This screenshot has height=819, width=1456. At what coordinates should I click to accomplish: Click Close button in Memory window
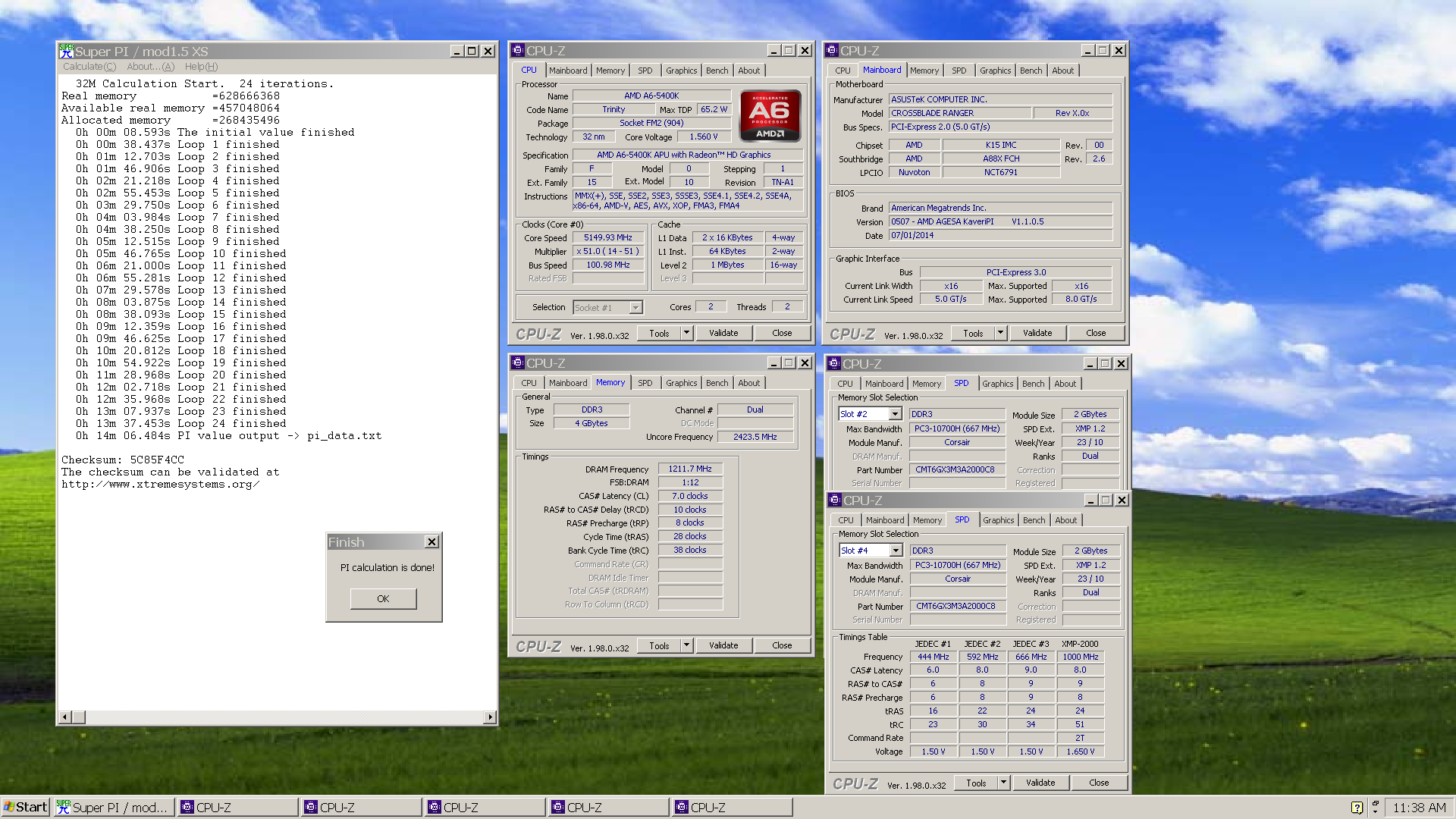[x=782, y=645]
